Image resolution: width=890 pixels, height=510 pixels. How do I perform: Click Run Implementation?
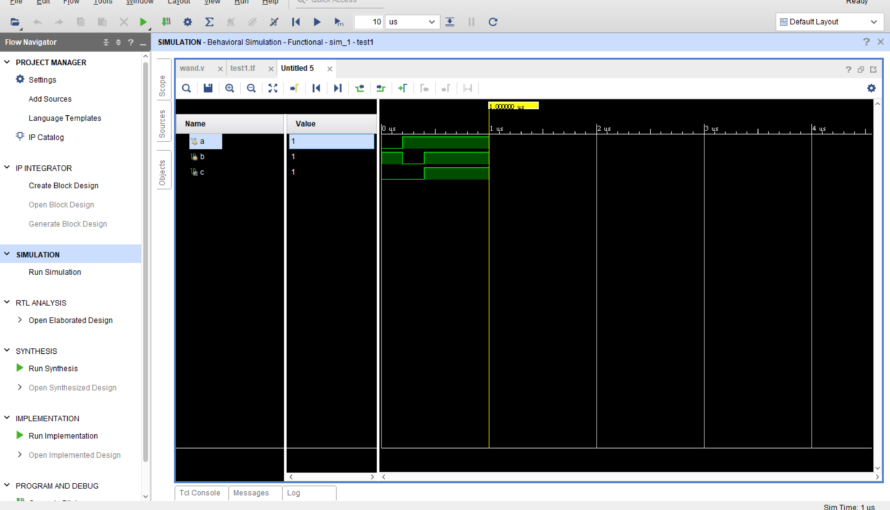(x=63, y=436)
